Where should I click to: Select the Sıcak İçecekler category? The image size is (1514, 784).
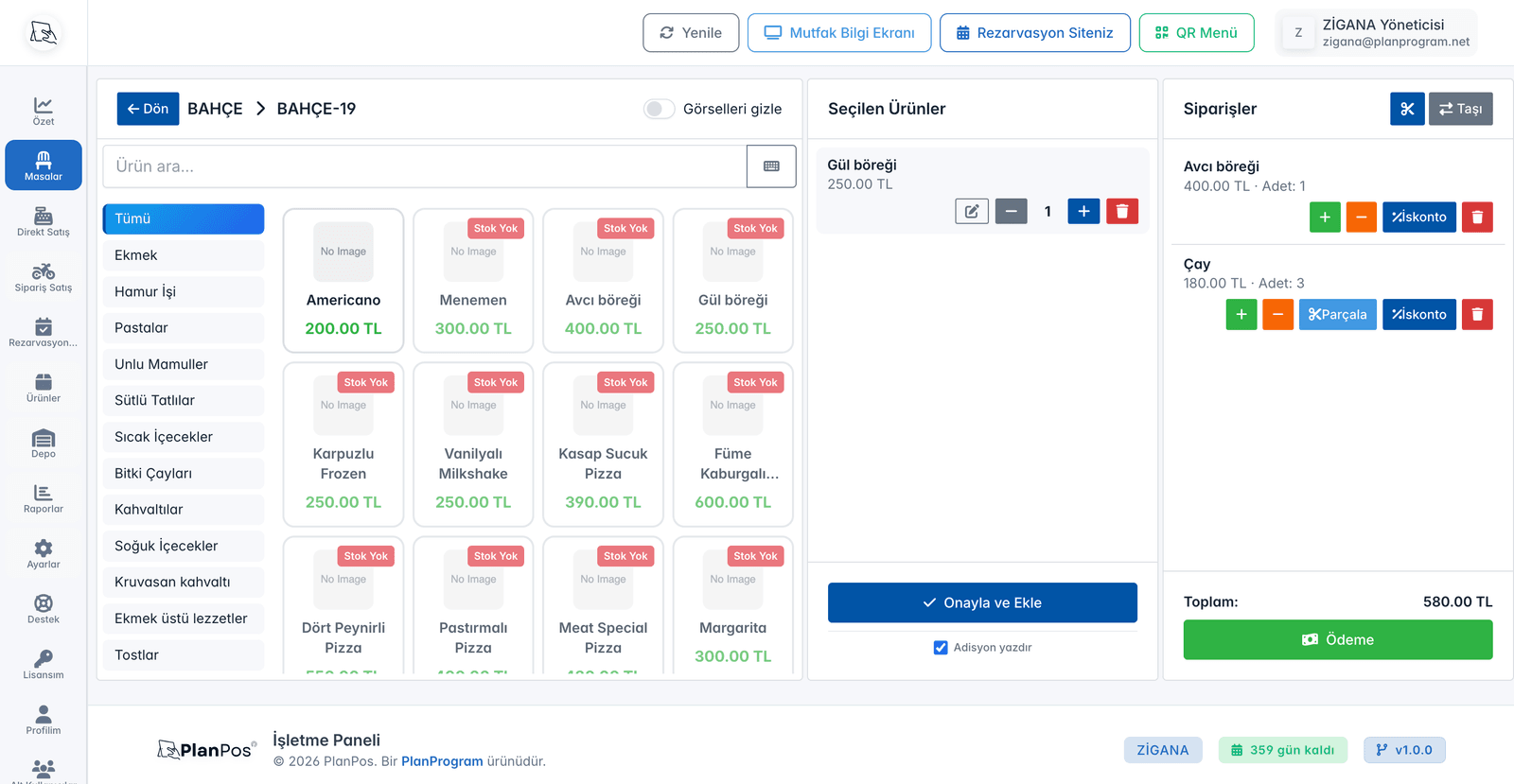[184, 437]
